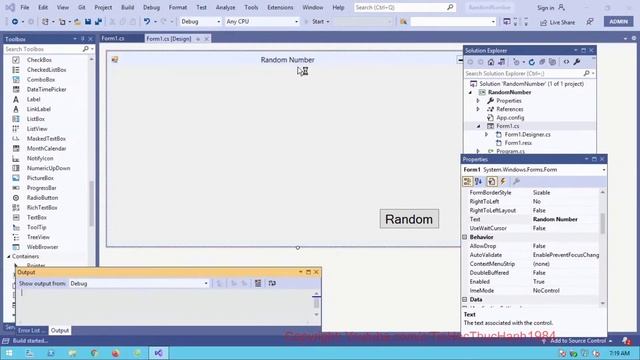This screenshot has width=640, height=360.
Task: Show the Properties page icon in Properties panel
Action: (x=491, y=181)
